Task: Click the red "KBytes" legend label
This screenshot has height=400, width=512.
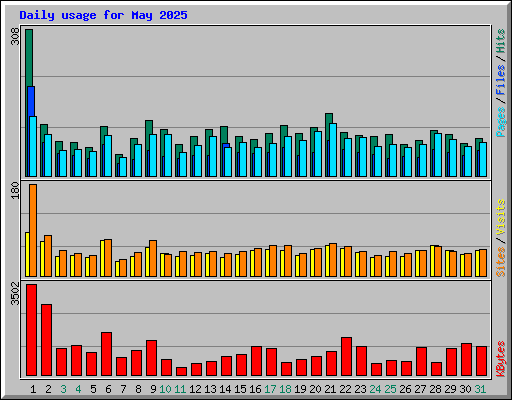Action: [500, 359]
